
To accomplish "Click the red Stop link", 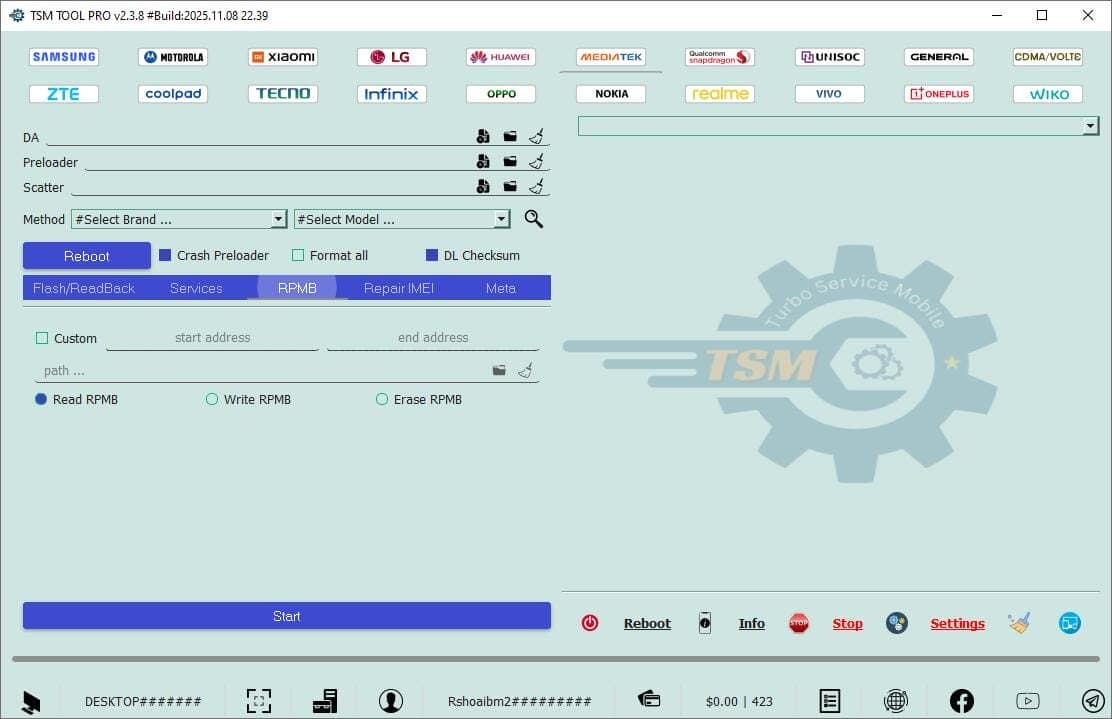I will click(847, 623).
